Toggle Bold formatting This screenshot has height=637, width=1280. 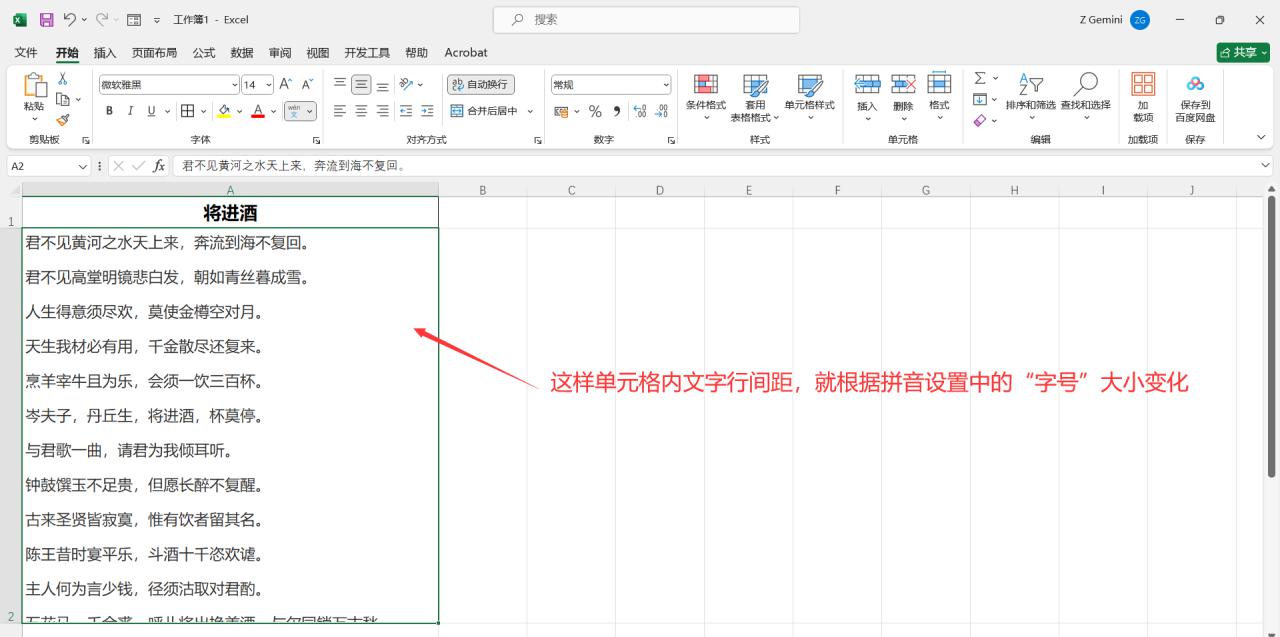pyautogui.click(x=108, y=111)
